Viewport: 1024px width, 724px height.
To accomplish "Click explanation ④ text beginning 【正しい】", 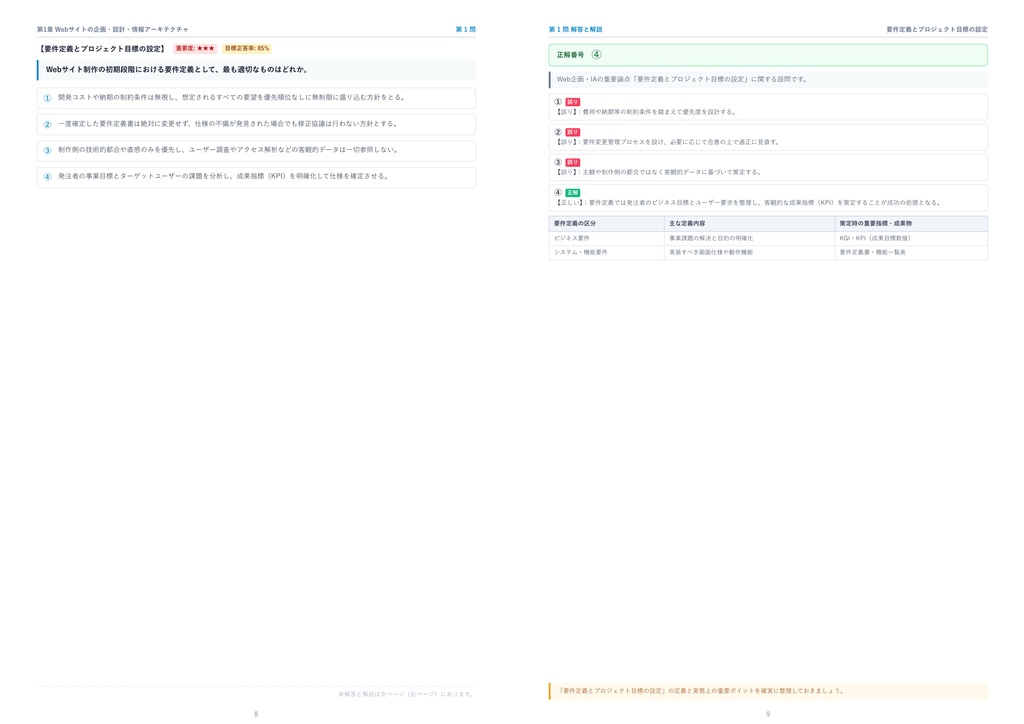I will (748, 202).
